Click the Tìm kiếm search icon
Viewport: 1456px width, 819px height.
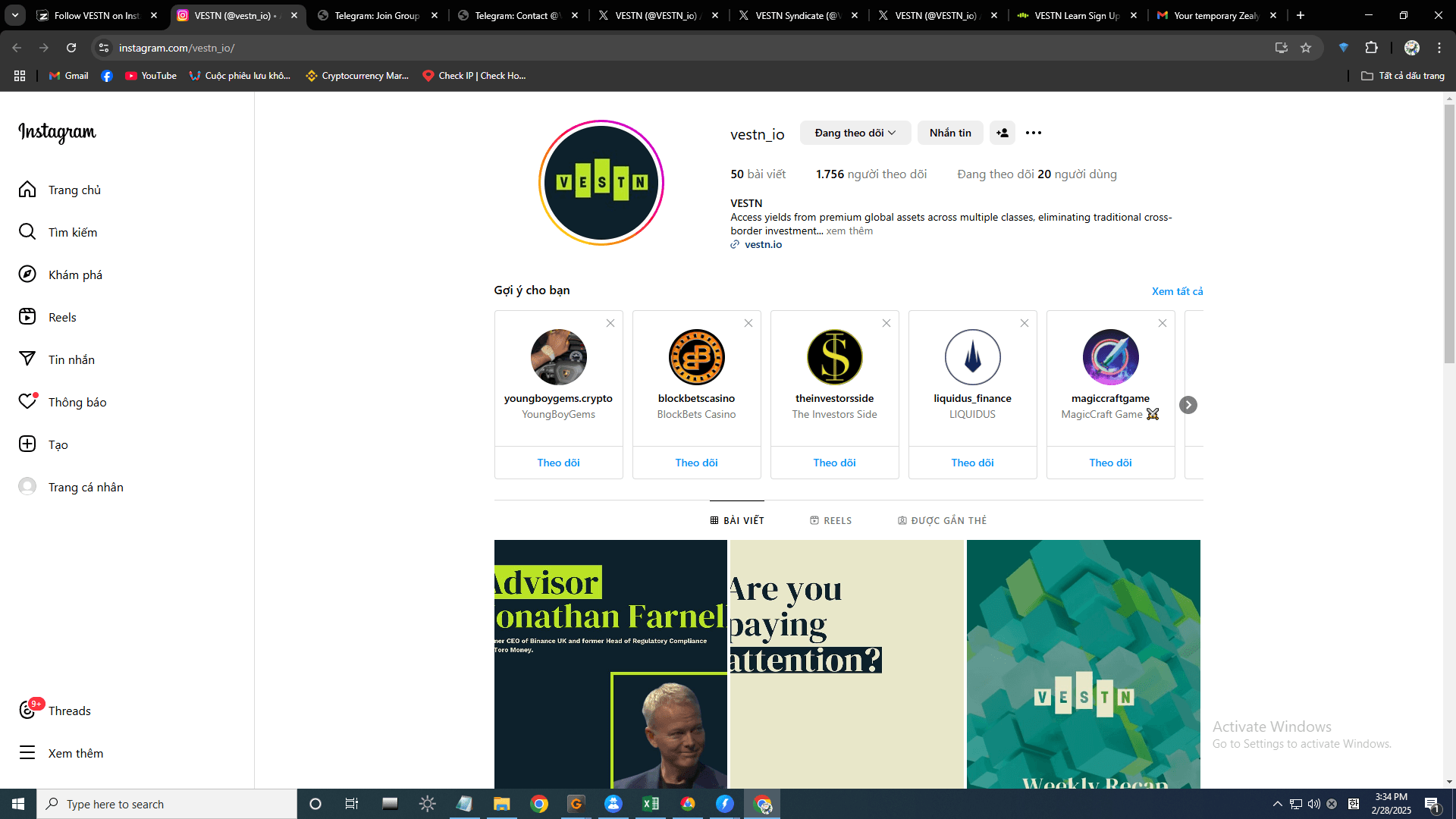(27, 232)
